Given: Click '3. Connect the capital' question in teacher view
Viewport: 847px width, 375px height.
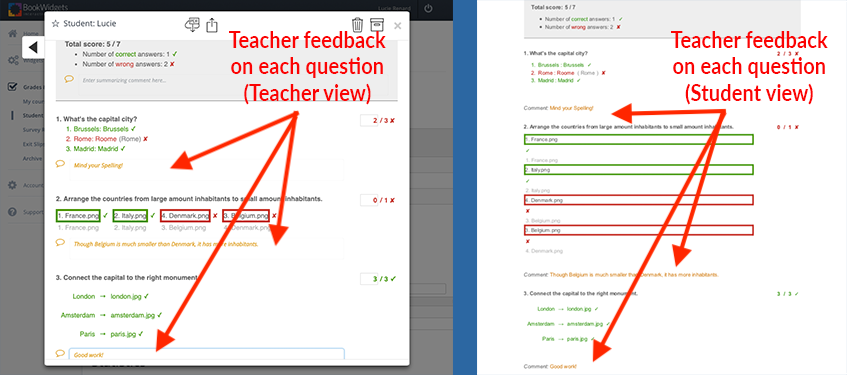Looking at the screenshot, I should tap(127, 278).
